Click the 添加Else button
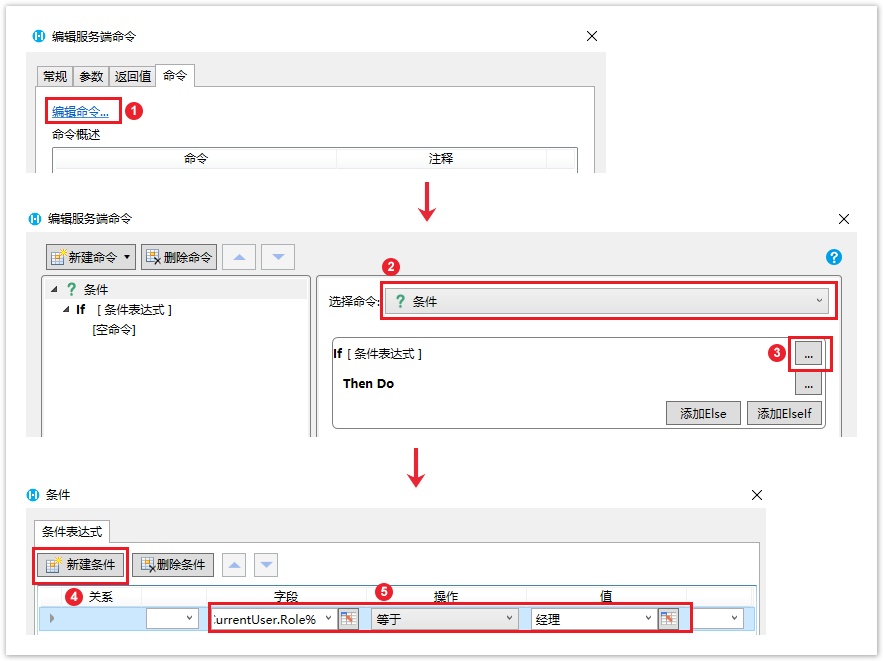This screenshot has height=661, width=883. click(x=703, y=414)
